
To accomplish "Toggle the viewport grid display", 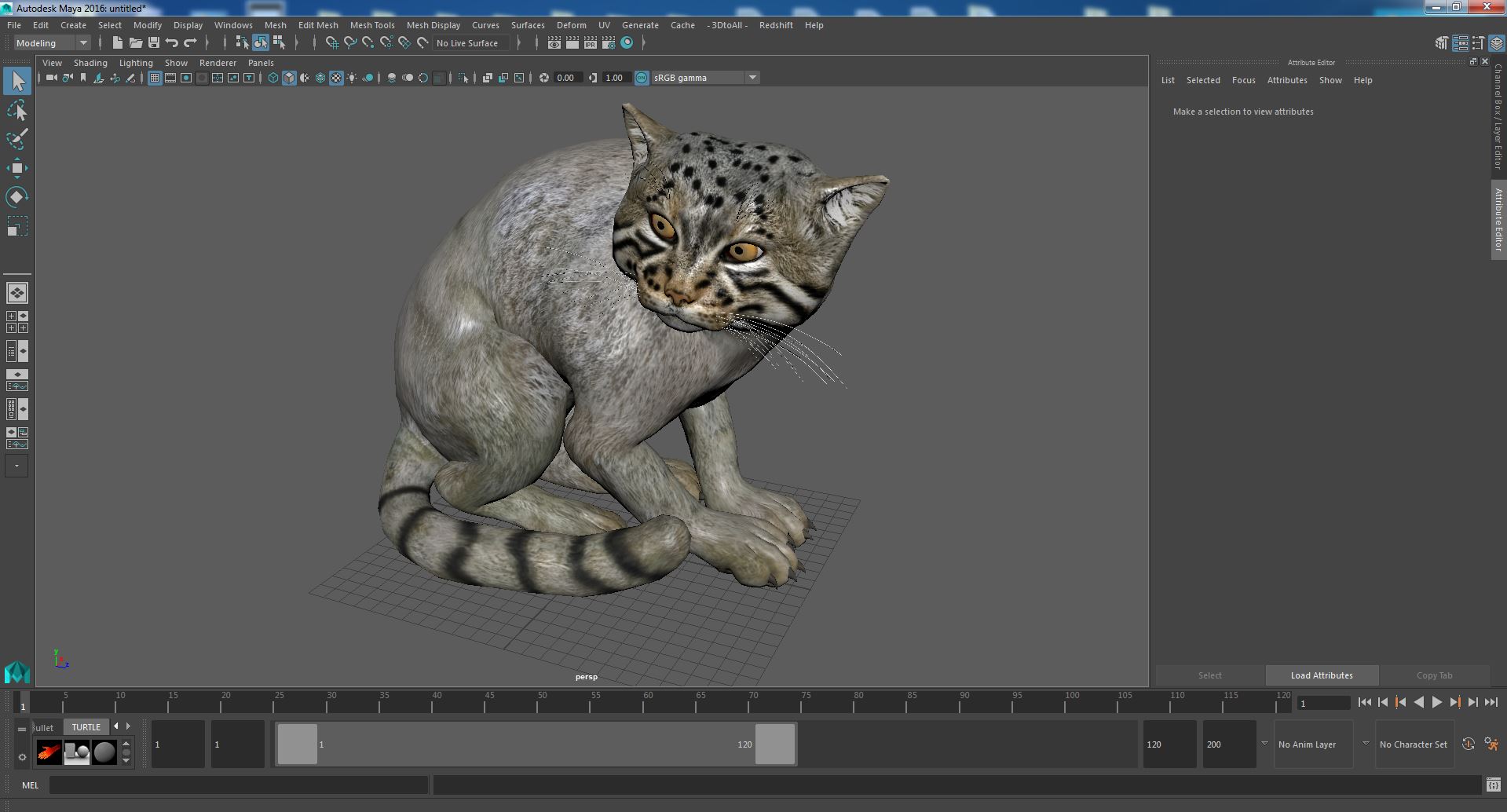I will click(x=155, y=78).
